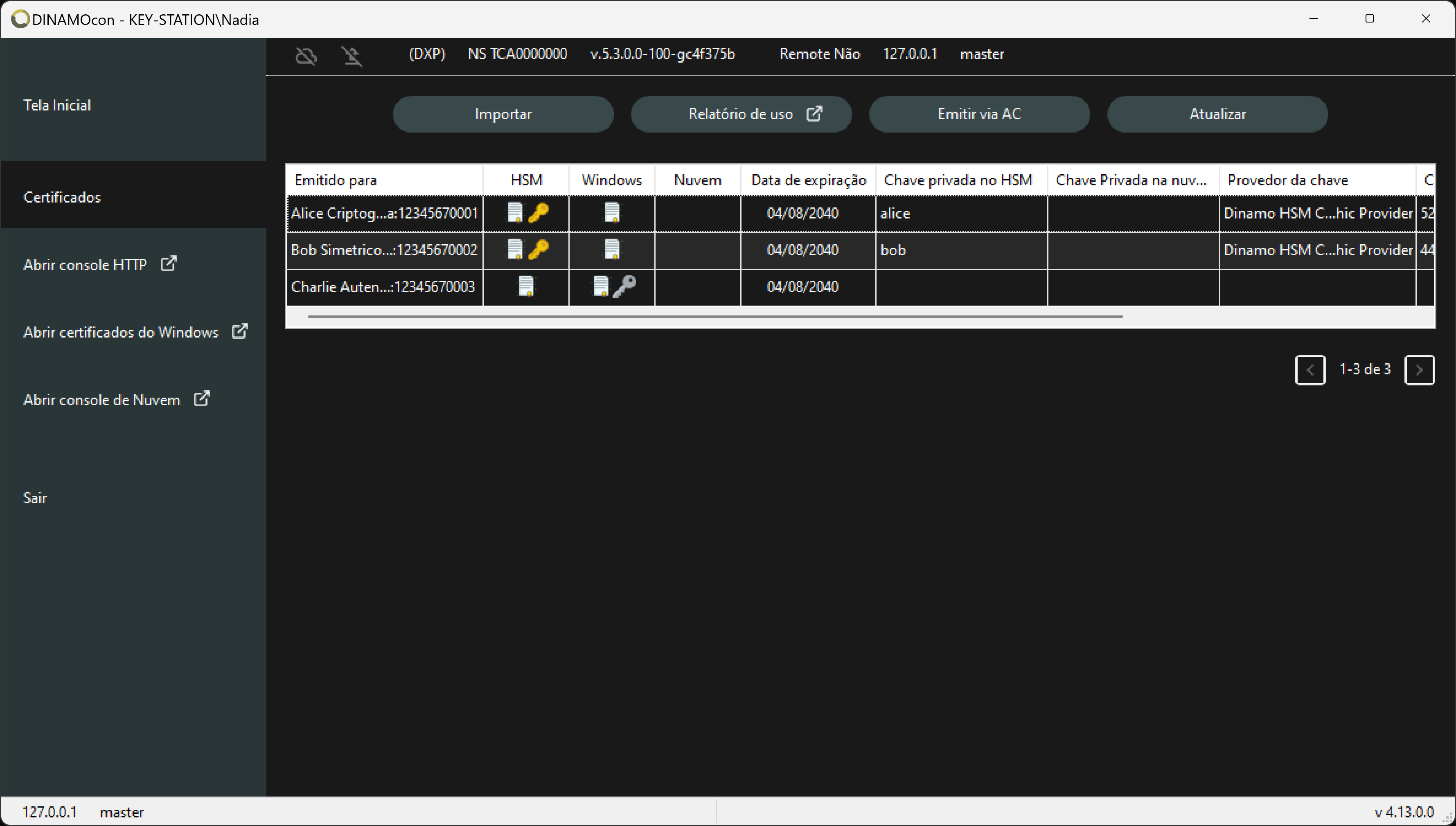This screenshot has height=826, width=1456.
Task: Click the table horizontal scrollbar
Action: pyautogui.click(x=715, y=317)
